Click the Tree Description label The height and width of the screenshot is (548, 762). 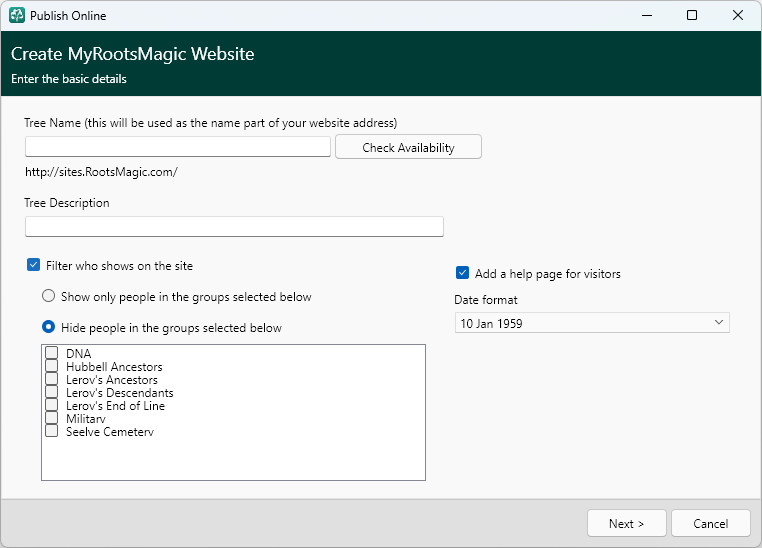coord(67,203)
